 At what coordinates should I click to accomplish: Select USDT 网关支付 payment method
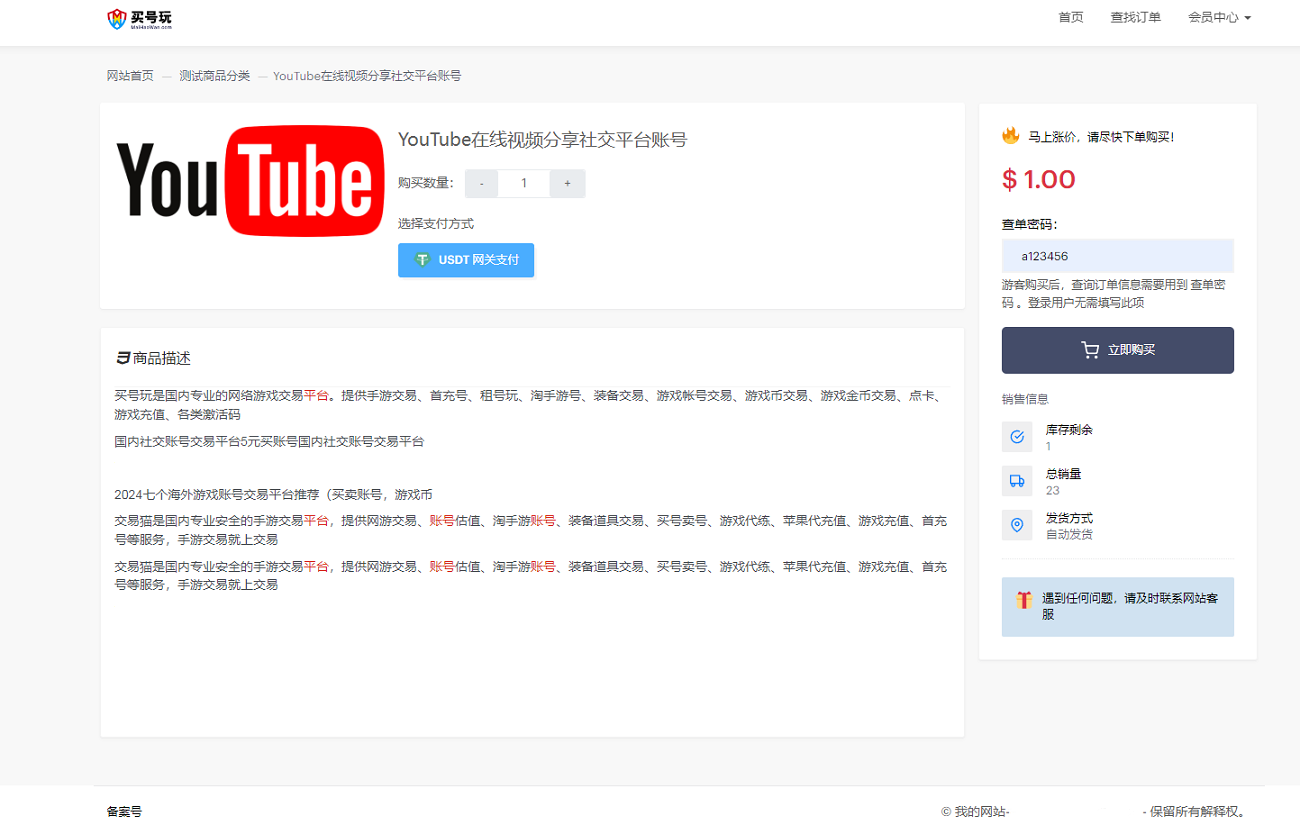click(466, 260)
